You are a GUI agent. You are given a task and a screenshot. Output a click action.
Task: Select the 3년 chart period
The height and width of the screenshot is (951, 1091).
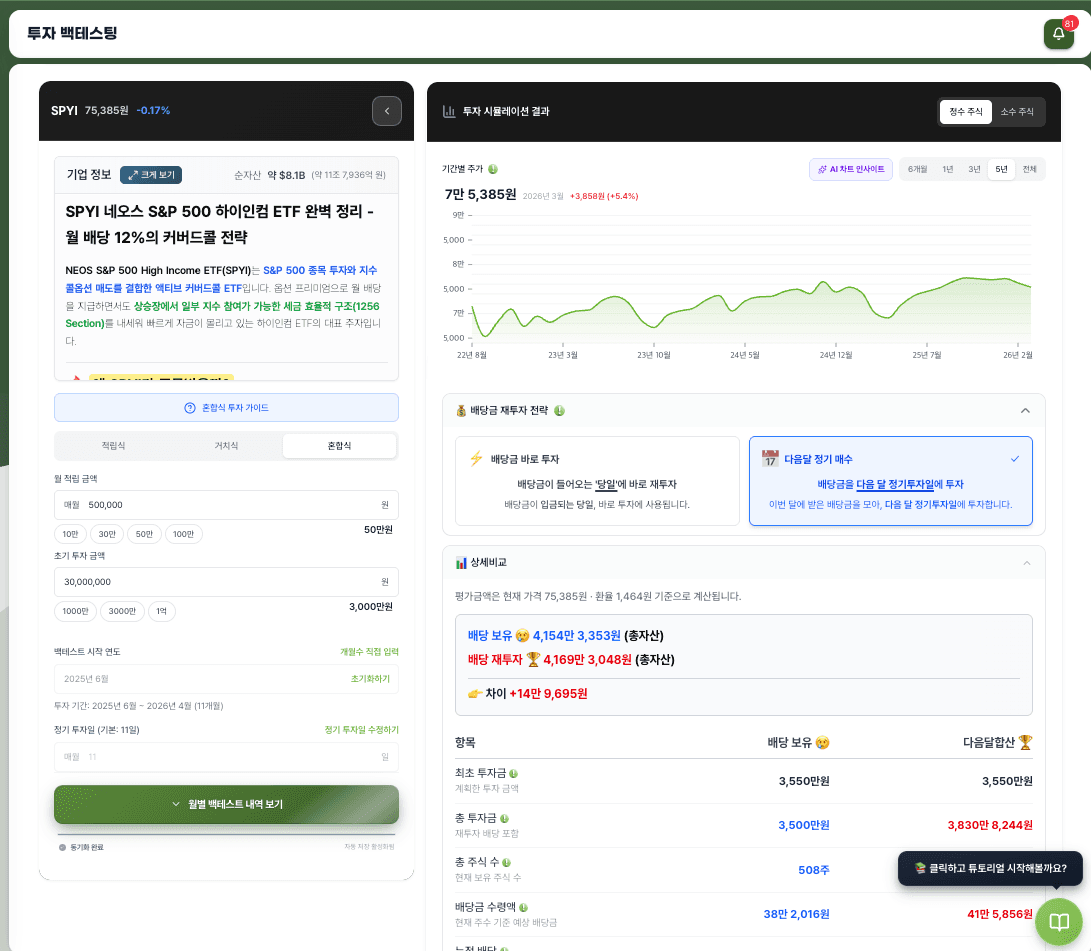[x=974, y=169]
